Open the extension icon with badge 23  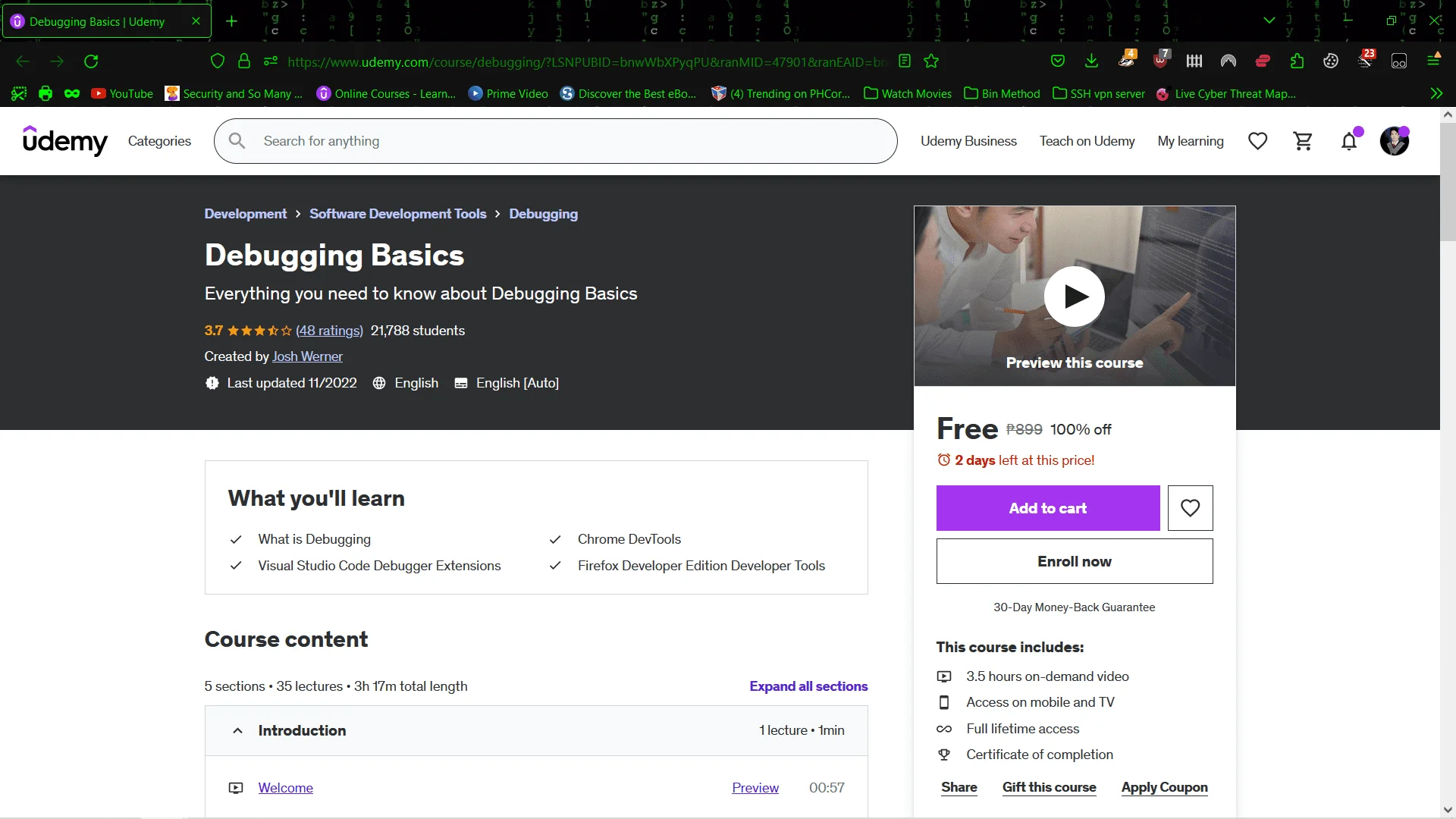(x=1366, y=60)
